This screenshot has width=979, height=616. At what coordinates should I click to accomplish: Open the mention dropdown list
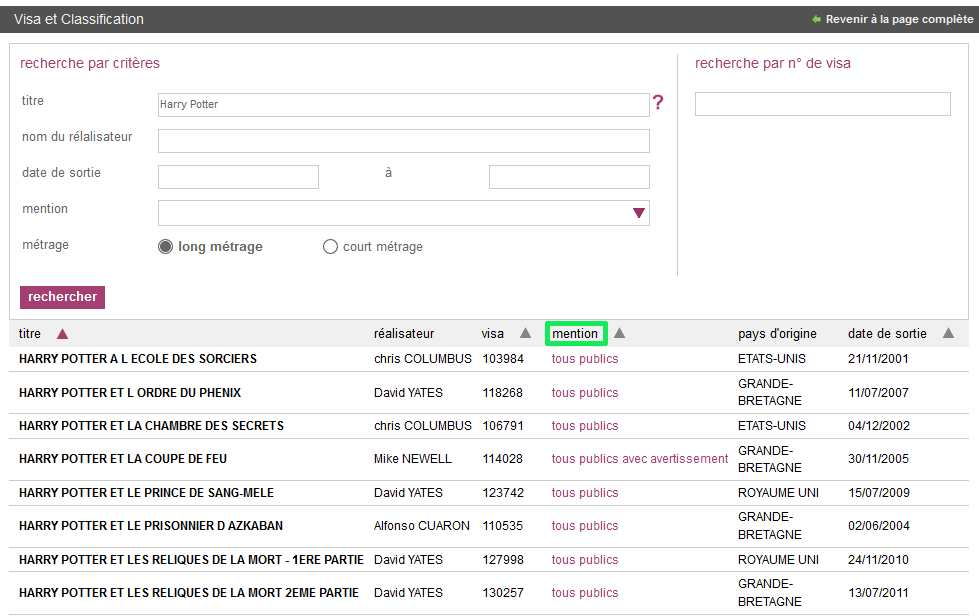(x=639, y=213)
